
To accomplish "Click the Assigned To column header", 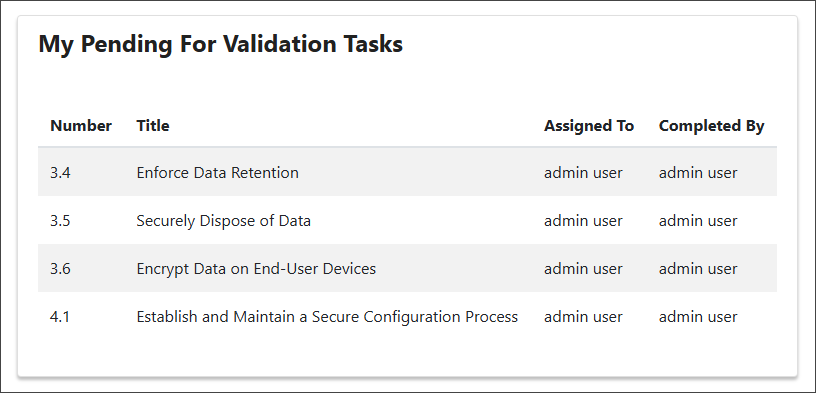I will click(589, 126).
